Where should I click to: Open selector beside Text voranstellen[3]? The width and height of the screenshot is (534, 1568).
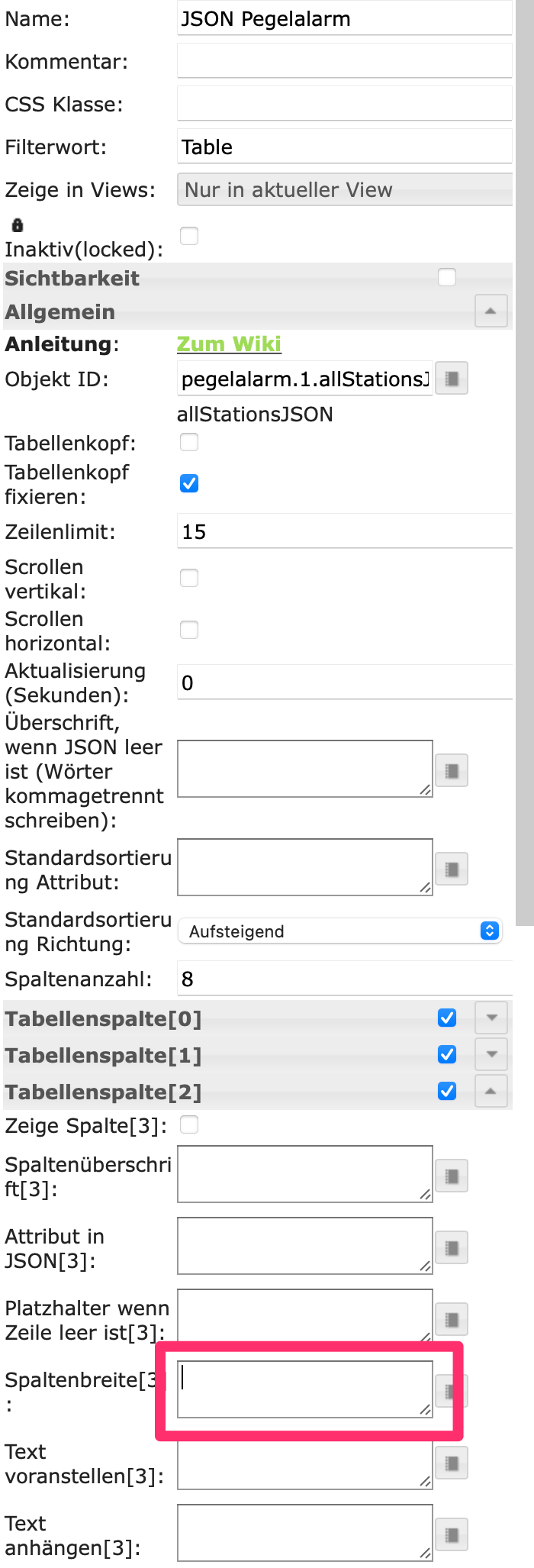[x=451, y=1463]
